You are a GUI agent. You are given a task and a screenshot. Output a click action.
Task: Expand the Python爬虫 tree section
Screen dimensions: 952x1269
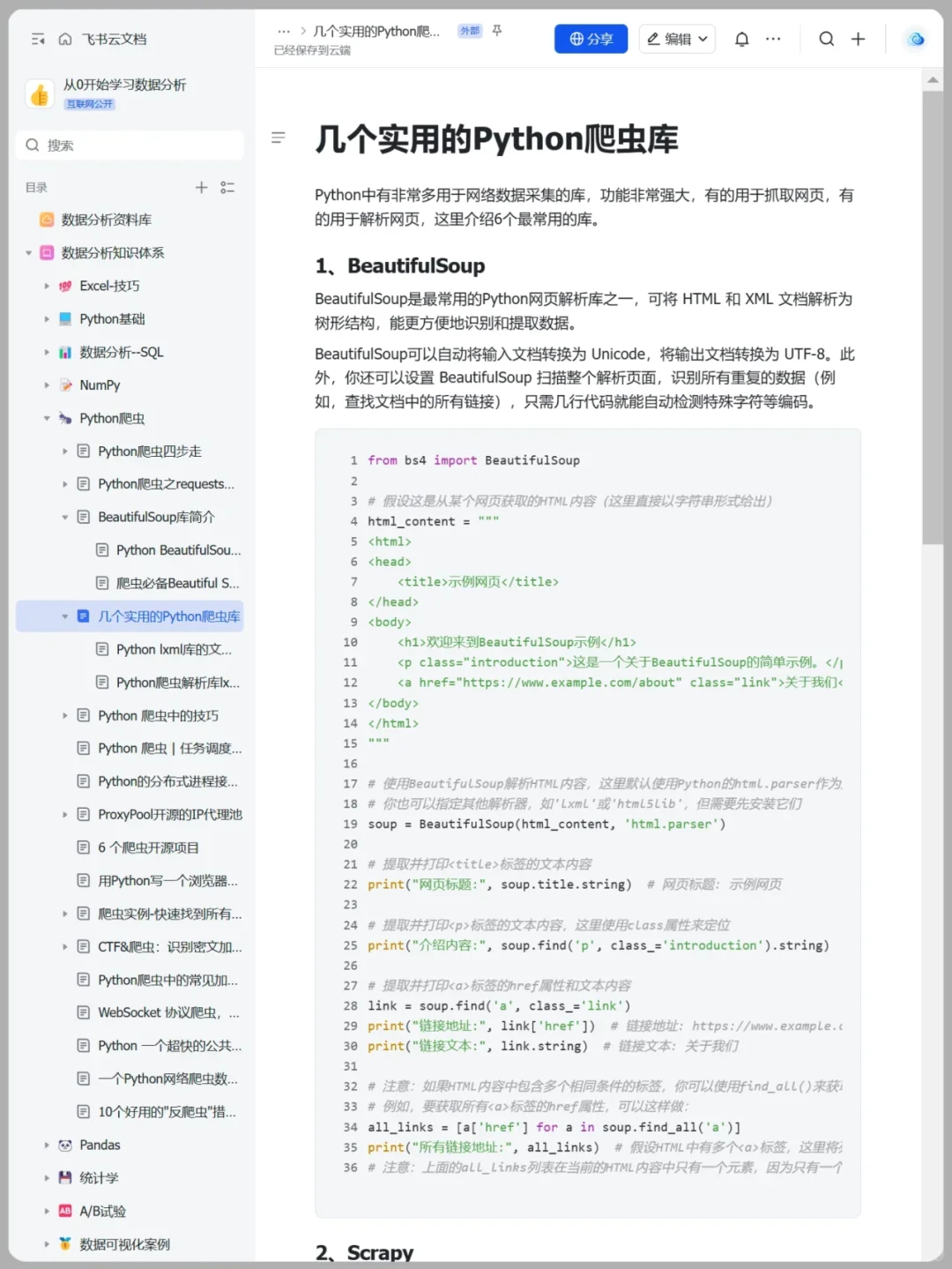point(47,418)
